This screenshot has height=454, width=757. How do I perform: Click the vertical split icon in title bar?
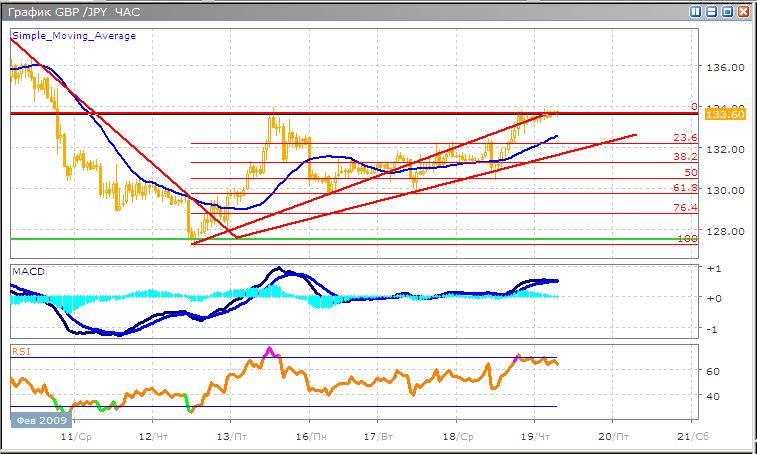coord(696,12)
